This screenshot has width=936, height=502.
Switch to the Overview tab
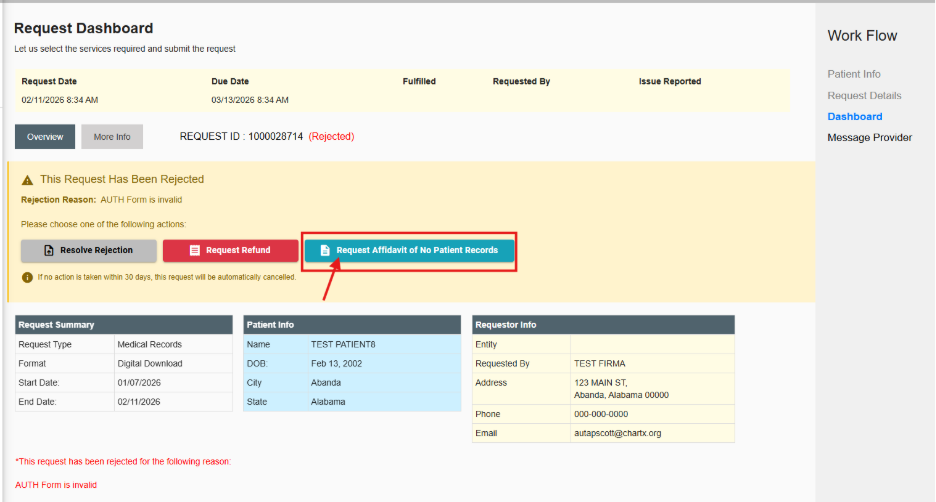coord(45,137)
